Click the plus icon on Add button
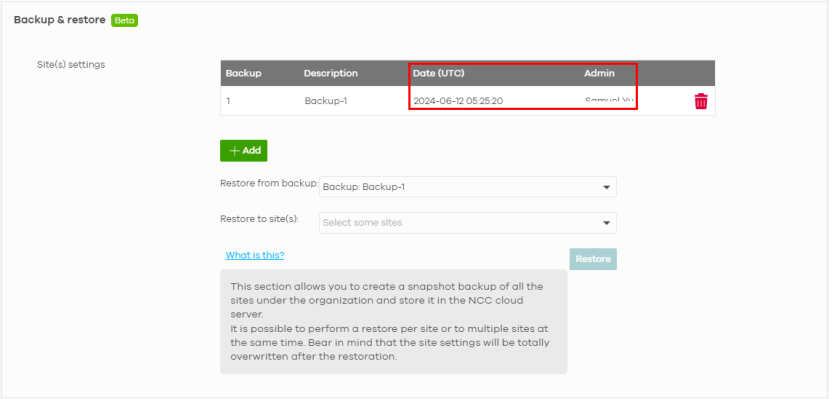 (x=234, y=151)
